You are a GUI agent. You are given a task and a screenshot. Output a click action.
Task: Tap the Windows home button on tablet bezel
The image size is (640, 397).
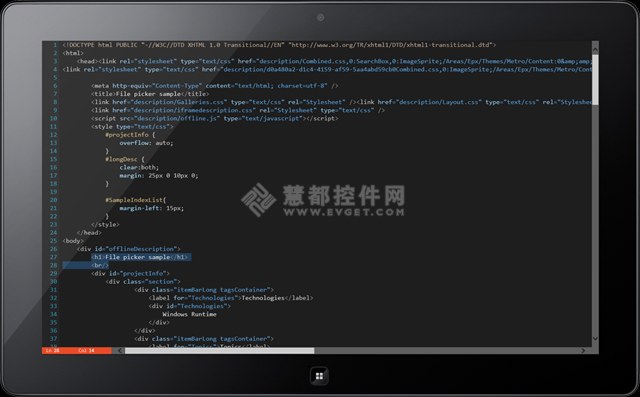tap(319, 376)
